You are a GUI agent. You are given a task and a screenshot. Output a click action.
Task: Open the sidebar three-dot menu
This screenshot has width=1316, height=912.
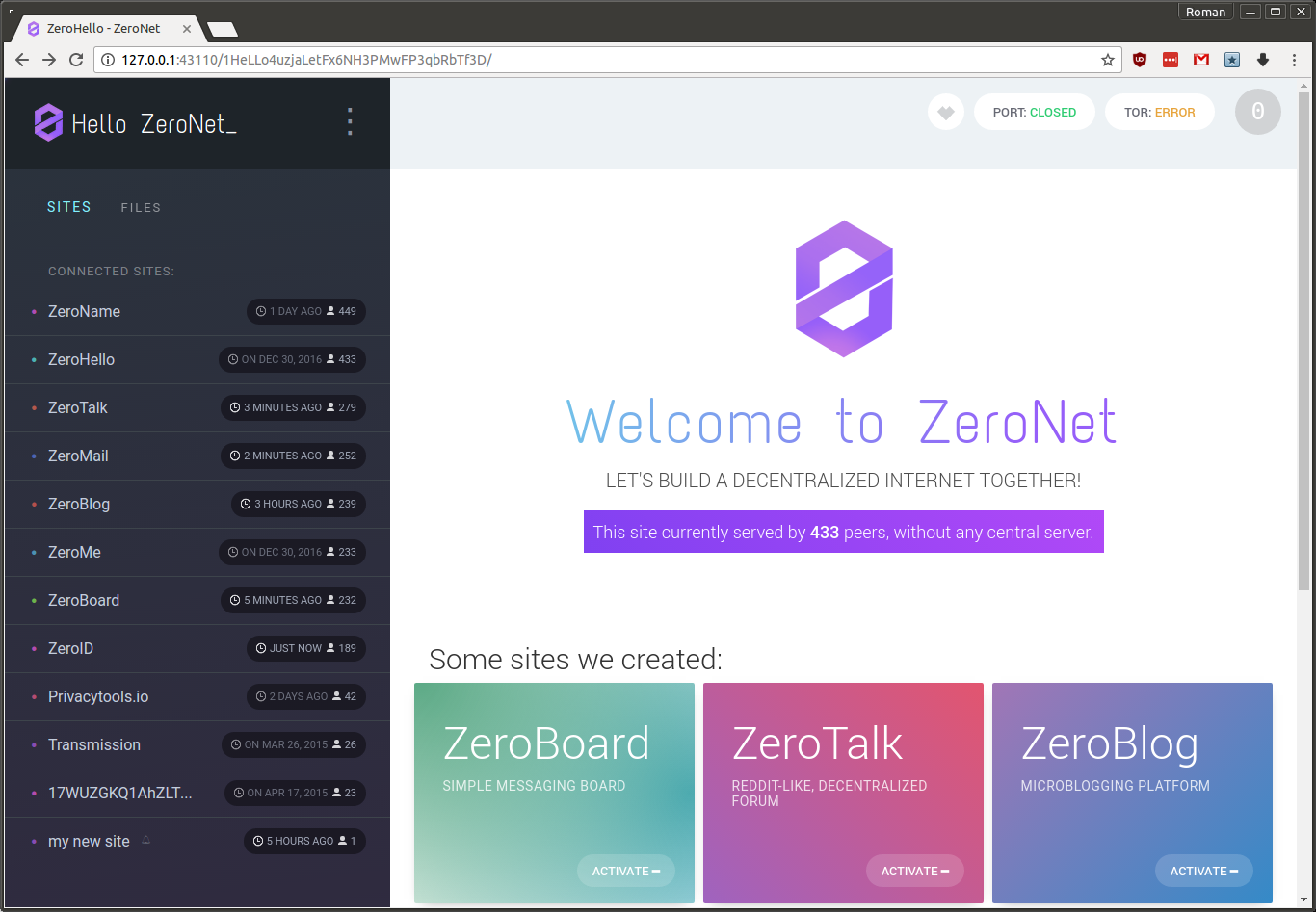[x=350, y=121]
